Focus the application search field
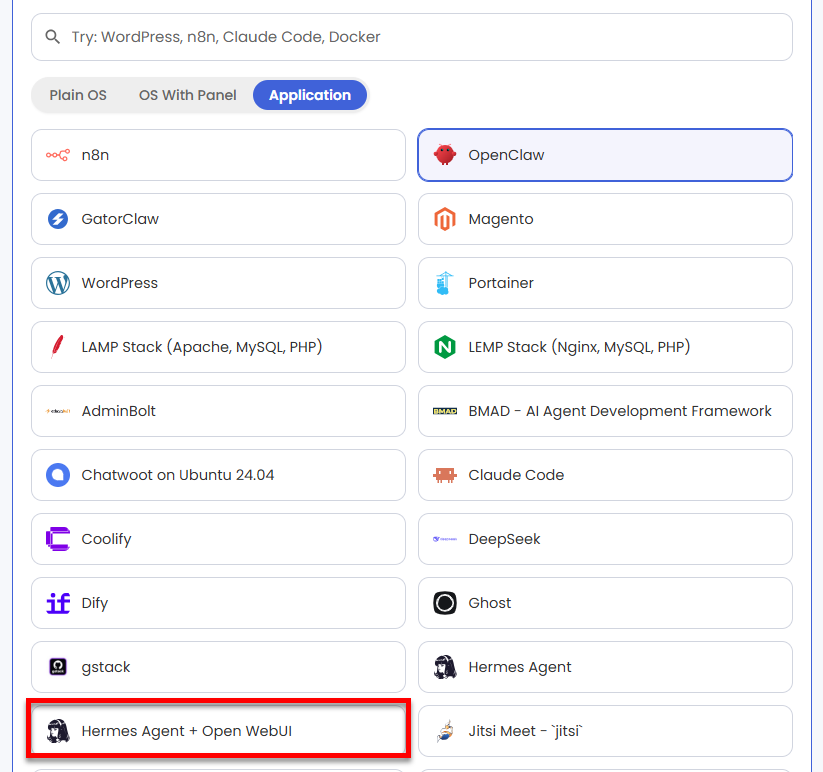823x772 pixels. pyautogui.click(x=412, y=37)
